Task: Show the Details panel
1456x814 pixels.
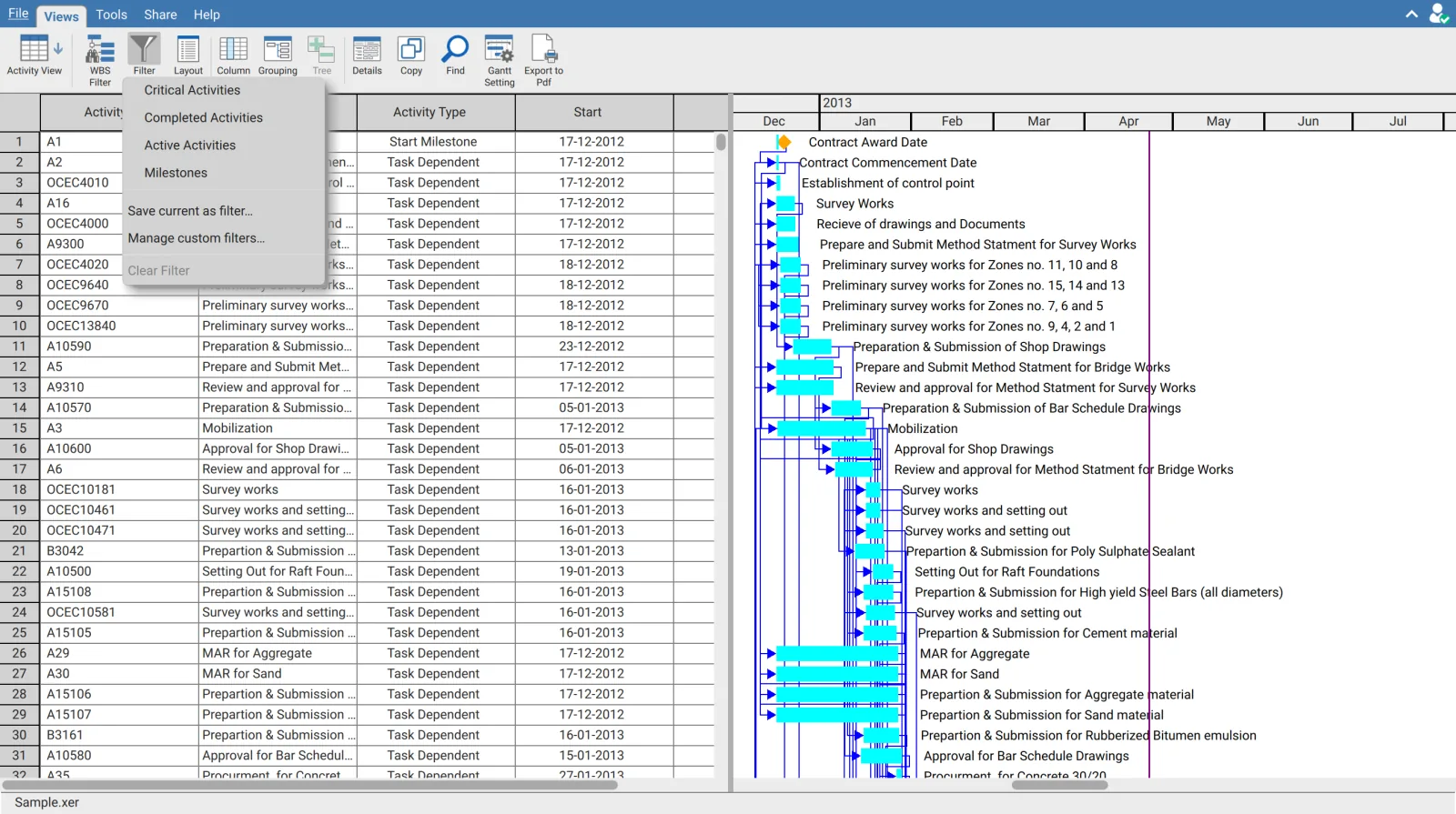Action: click(367, 55)
